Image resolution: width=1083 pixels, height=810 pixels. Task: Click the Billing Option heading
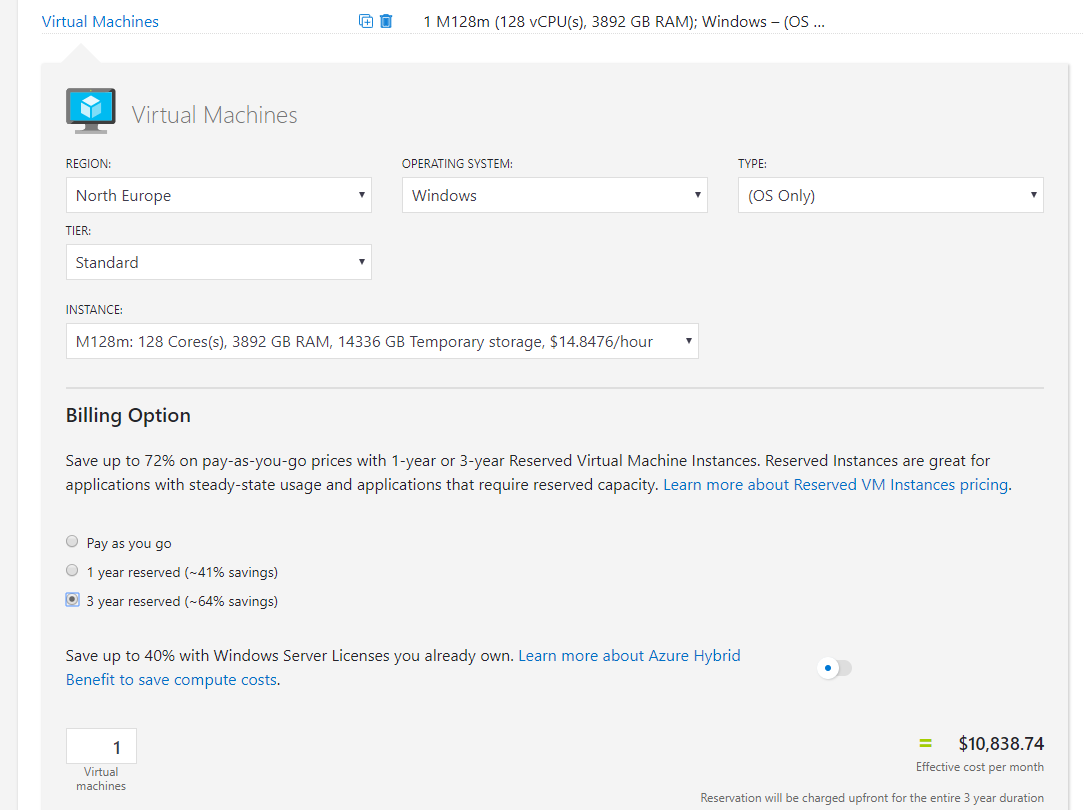tap(128, 416)
